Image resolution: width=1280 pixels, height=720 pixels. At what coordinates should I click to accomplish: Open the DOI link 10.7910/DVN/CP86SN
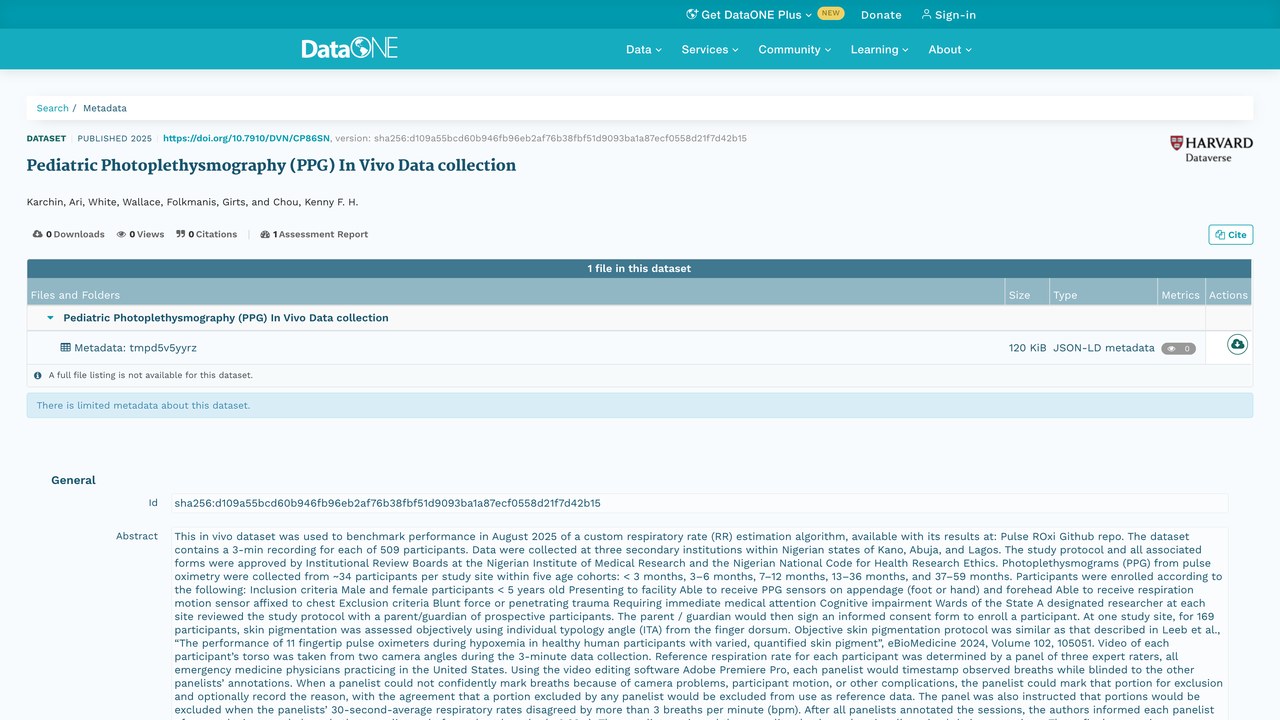tap(246, 138)
